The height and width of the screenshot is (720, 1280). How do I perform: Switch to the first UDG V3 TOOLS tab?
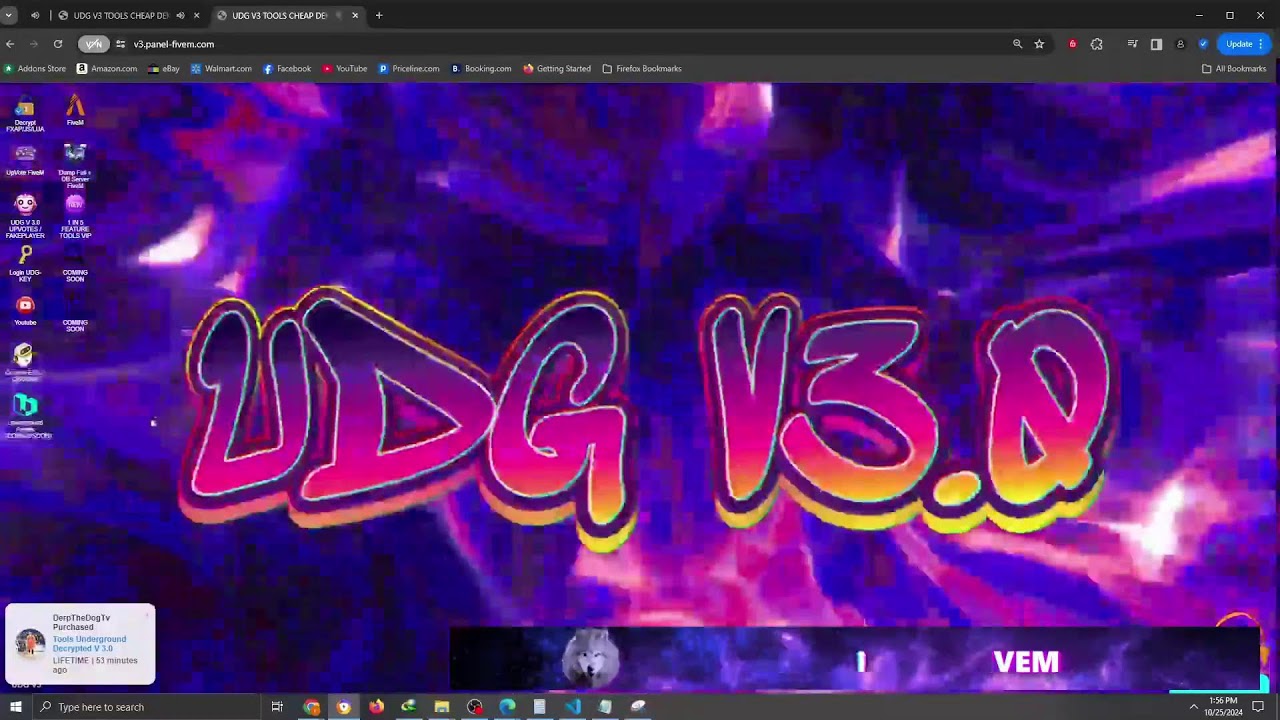[121, 15]
